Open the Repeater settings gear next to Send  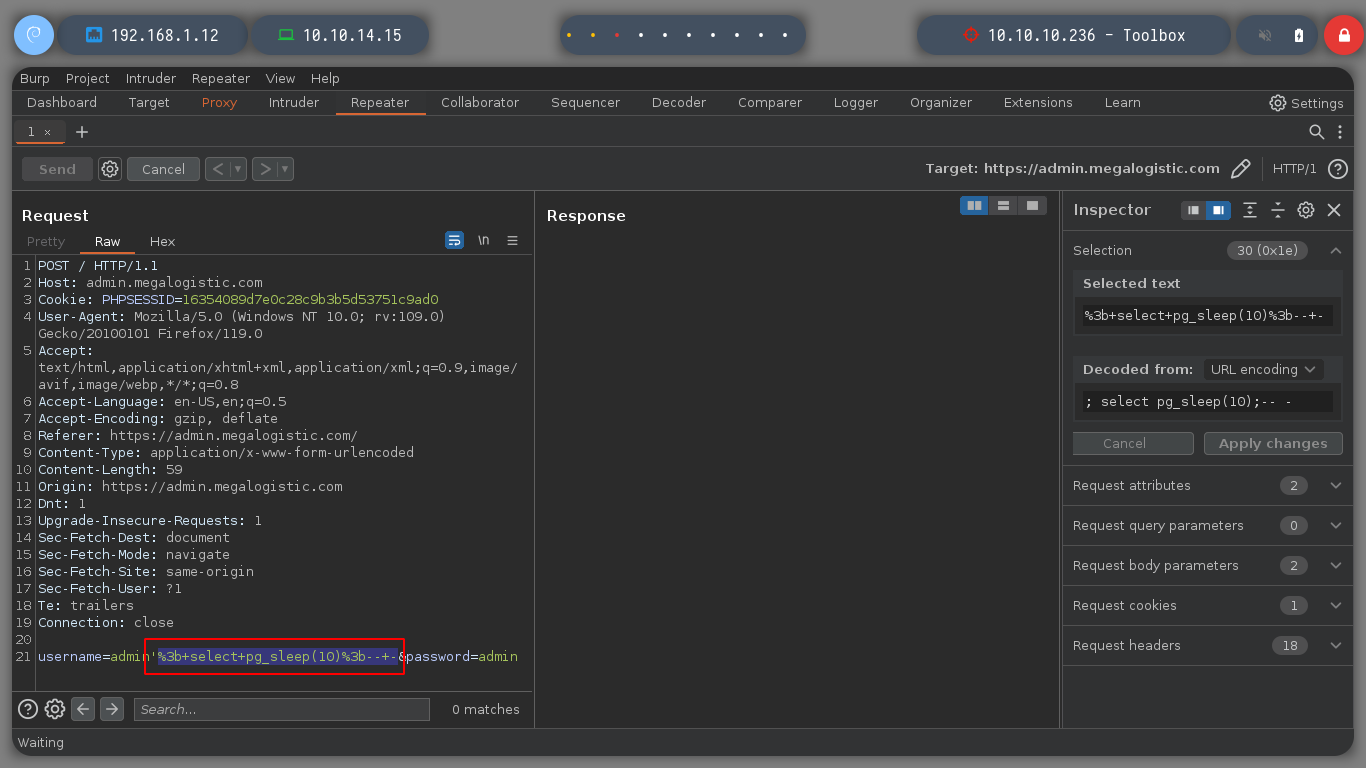[x=110, y=169]
